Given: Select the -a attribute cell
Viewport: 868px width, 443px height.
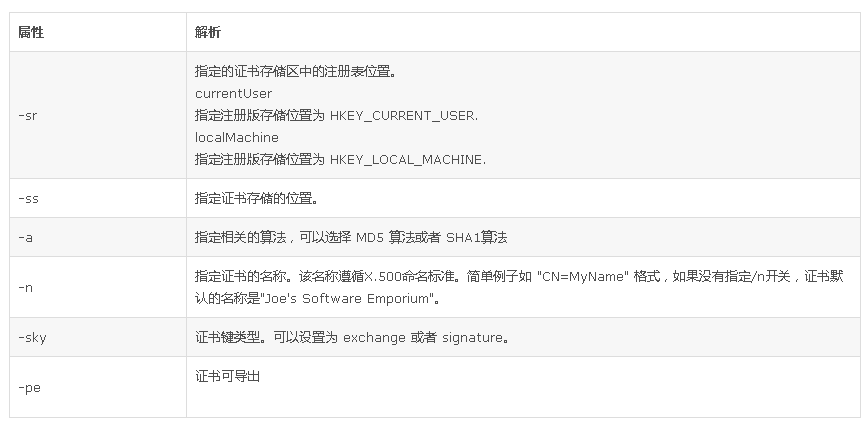Looking at the screenshot, I should point(98,237).
